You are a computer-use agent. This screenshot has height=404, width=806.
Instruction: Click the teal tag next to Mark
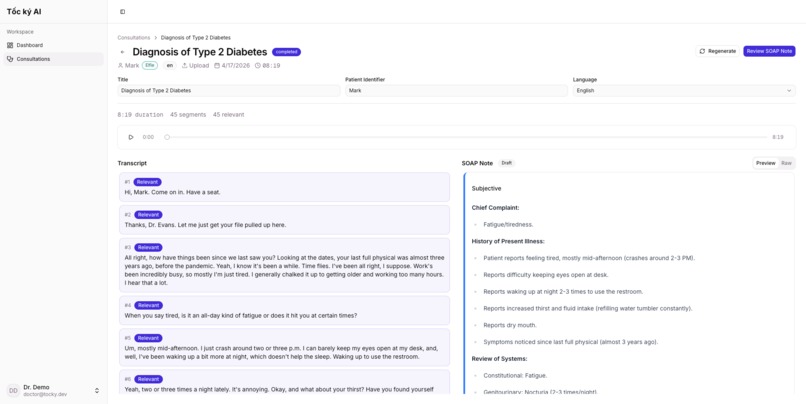click(150, 66)
